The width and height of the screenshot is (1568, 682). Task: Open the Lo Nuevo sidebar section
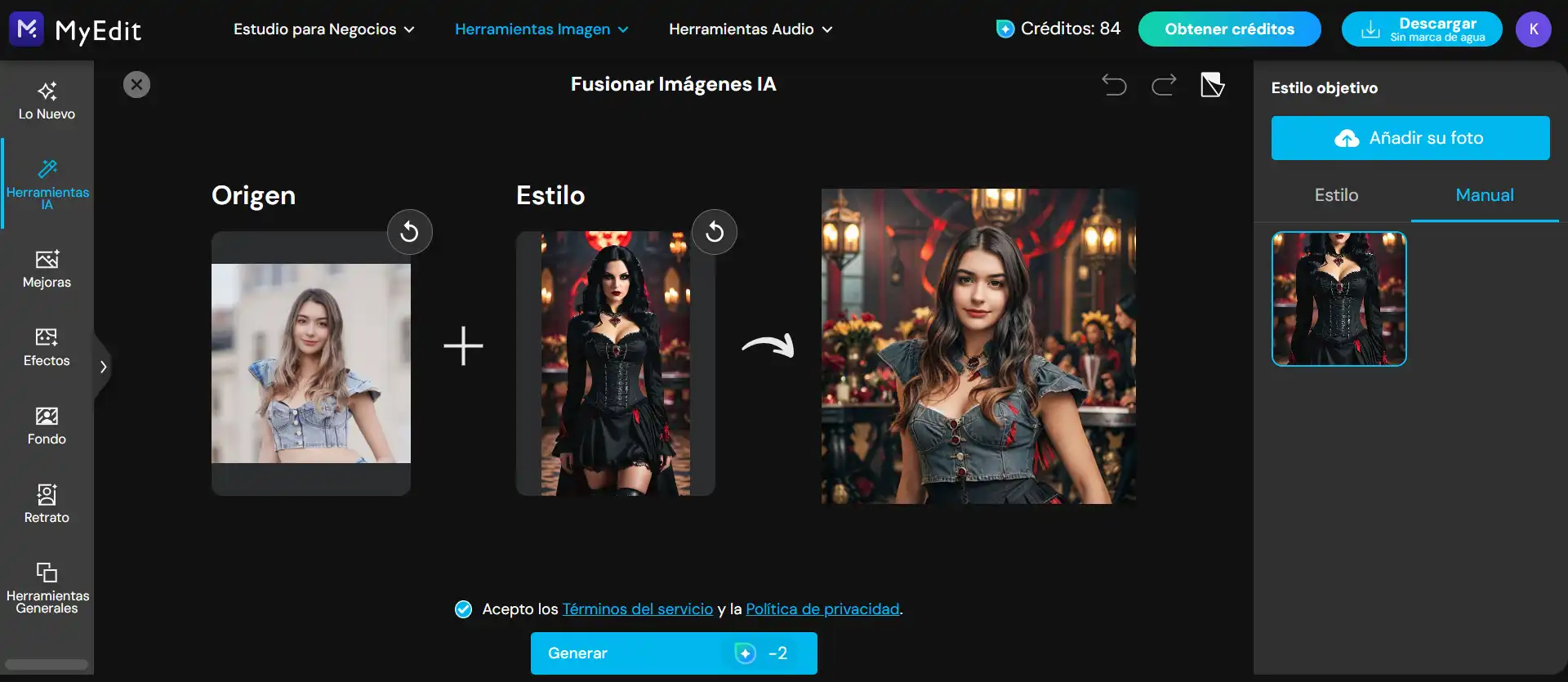pyautogui.click(x=47, y=101)
